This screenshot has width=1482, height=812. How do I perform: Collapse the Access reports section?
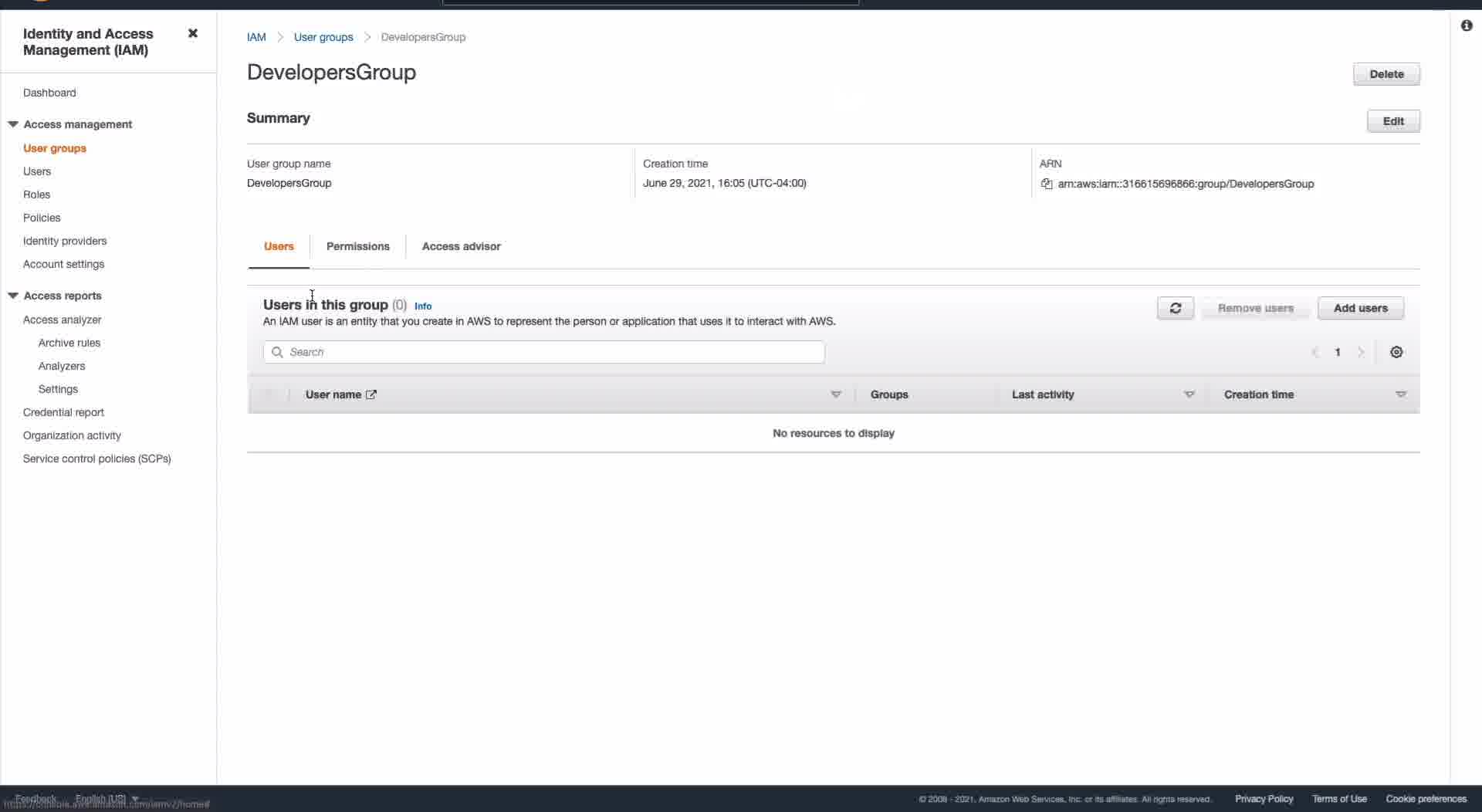click(13, 296)
